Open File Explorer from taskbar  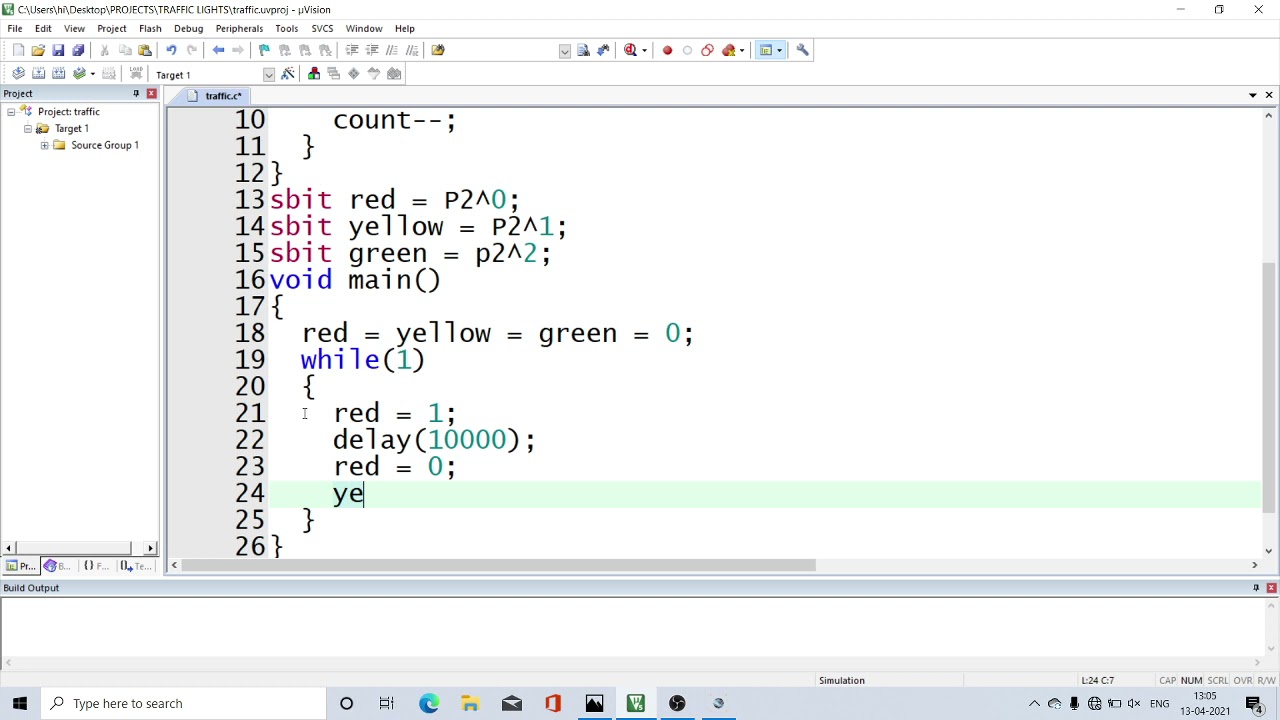click(x=470, y=703)
